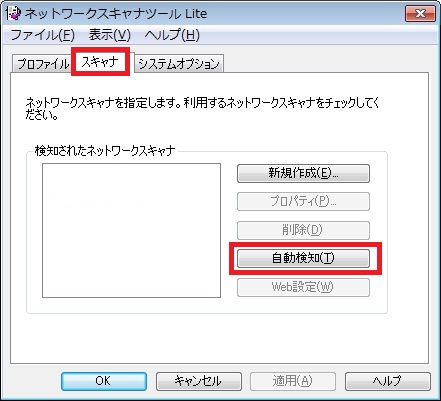Click inside the detected network scanner list
The width and height of the screenshot is (441, 401).
(131, 230)
